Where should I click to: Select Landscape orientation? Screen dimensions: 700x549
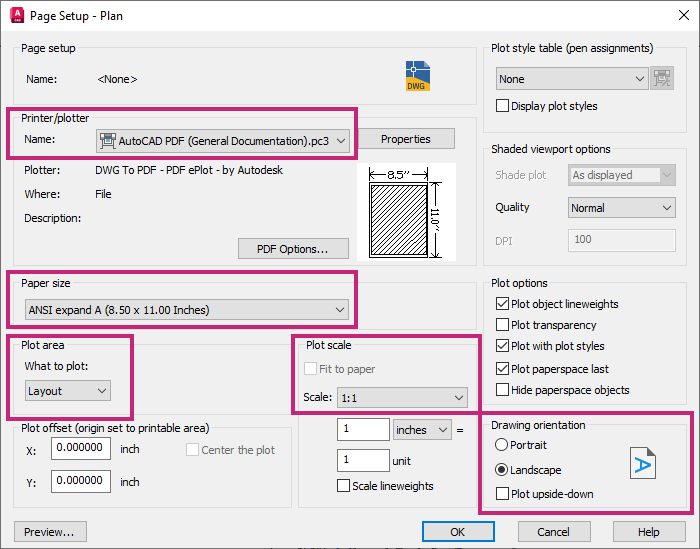coord(501,470)
